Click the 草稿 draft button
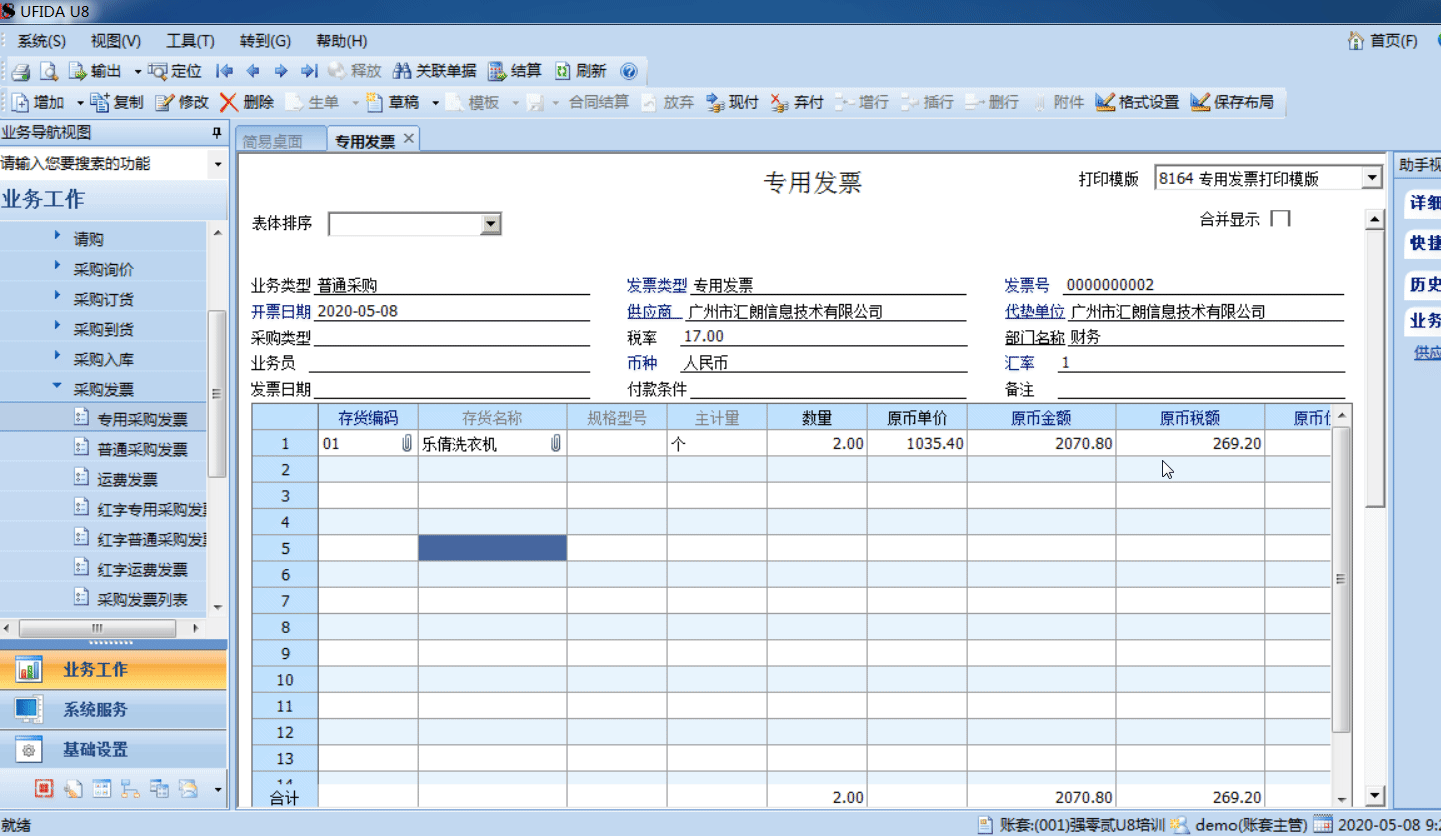The width and height of the screenshot is (1441, 836). click(x=392, y=102)
